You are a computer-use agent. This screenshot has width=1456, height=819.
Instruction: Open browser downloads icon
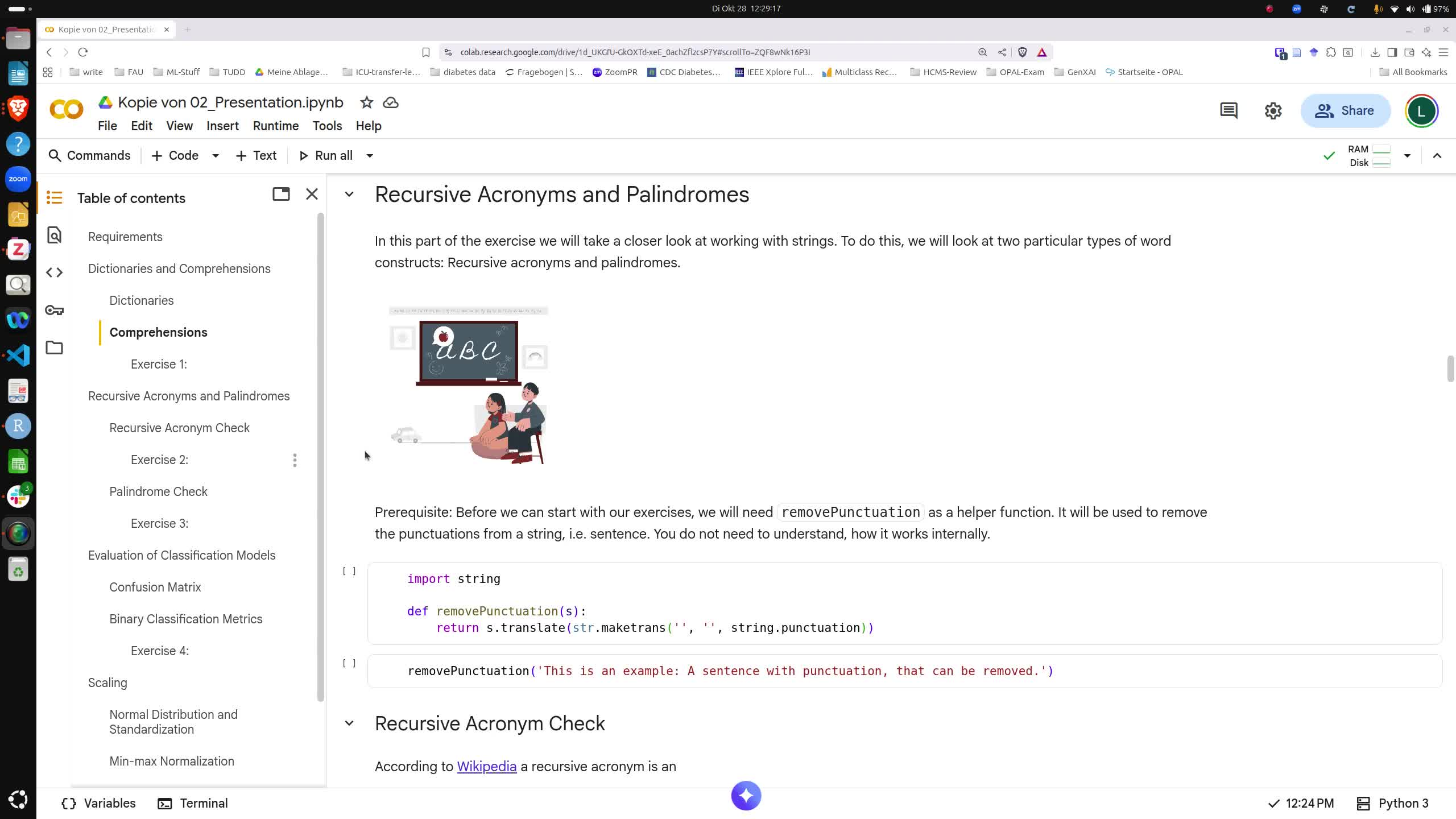click(1375, 52)
